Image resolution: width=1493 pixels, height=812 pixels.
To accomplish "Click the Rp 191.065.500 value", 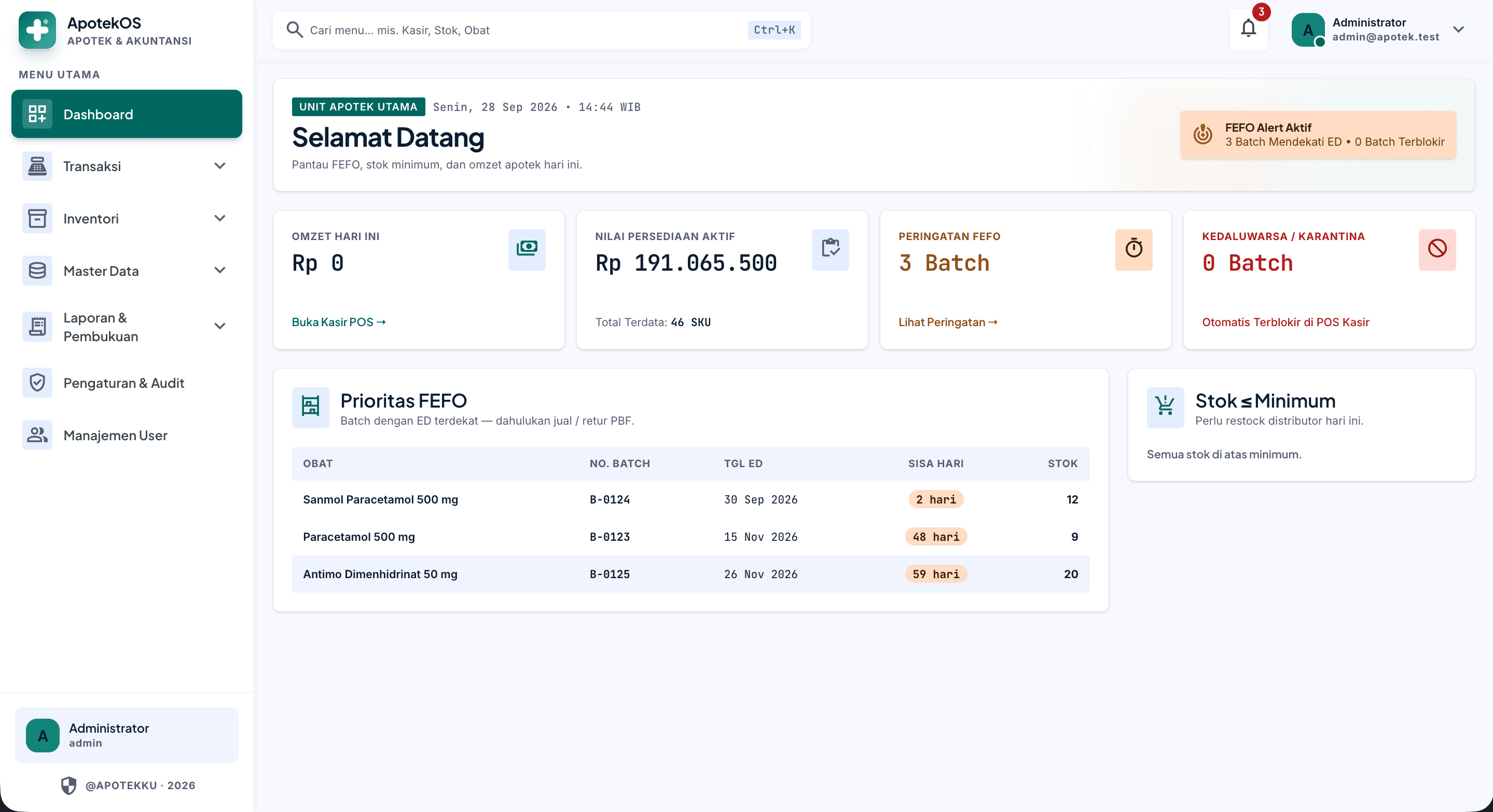I will click(x=686, y=263).
